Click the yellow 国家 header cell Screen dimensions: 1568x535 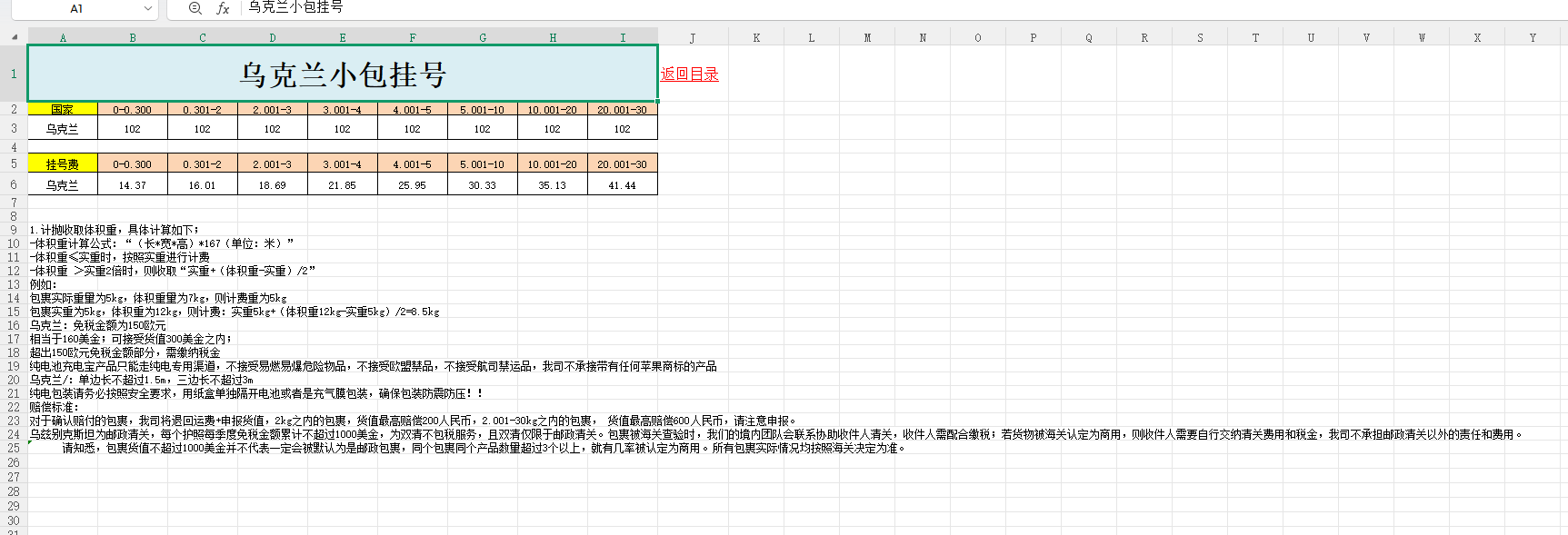point(63,109)
